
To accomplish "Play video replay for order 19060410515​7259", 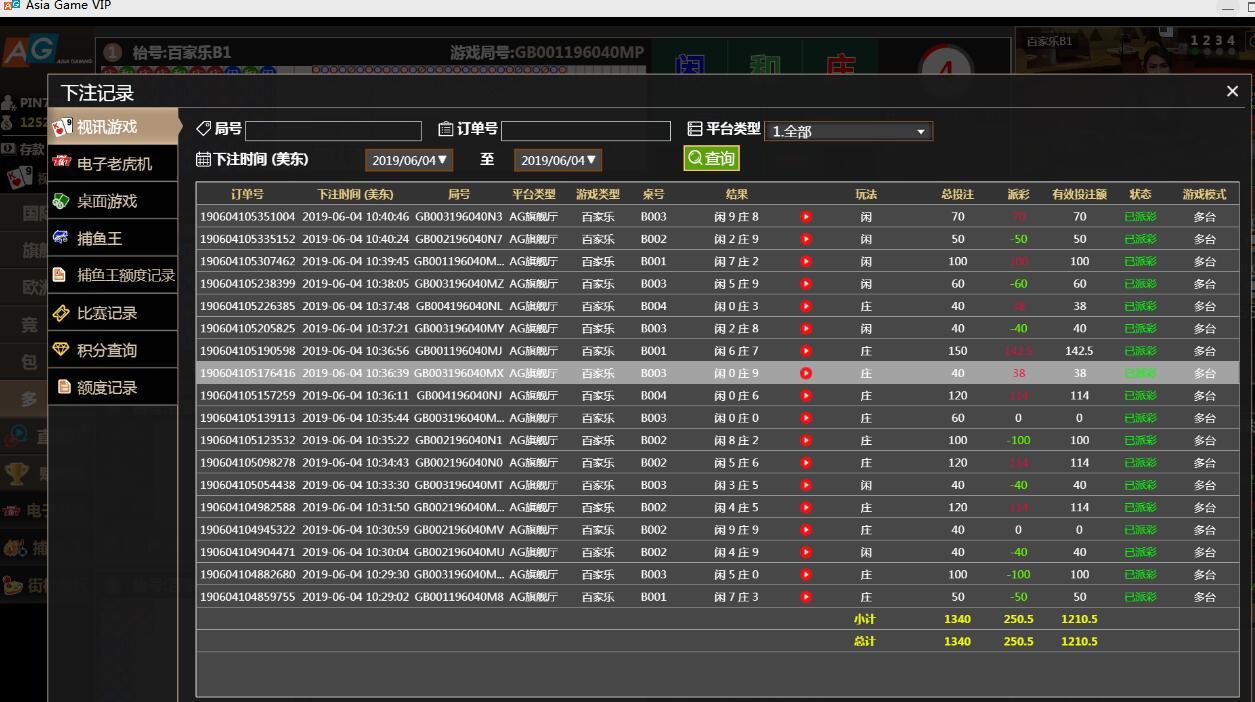I will pos(806,395).
